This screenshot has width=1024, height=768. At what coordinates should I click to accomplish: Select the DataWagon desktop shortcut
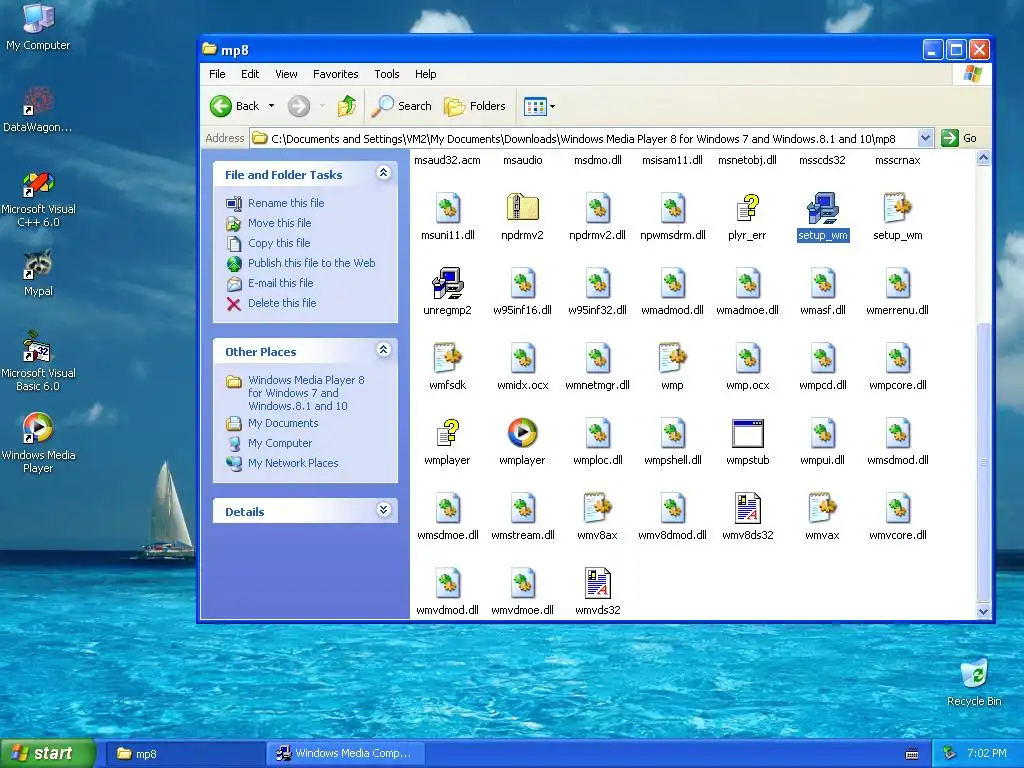[38, 109]
